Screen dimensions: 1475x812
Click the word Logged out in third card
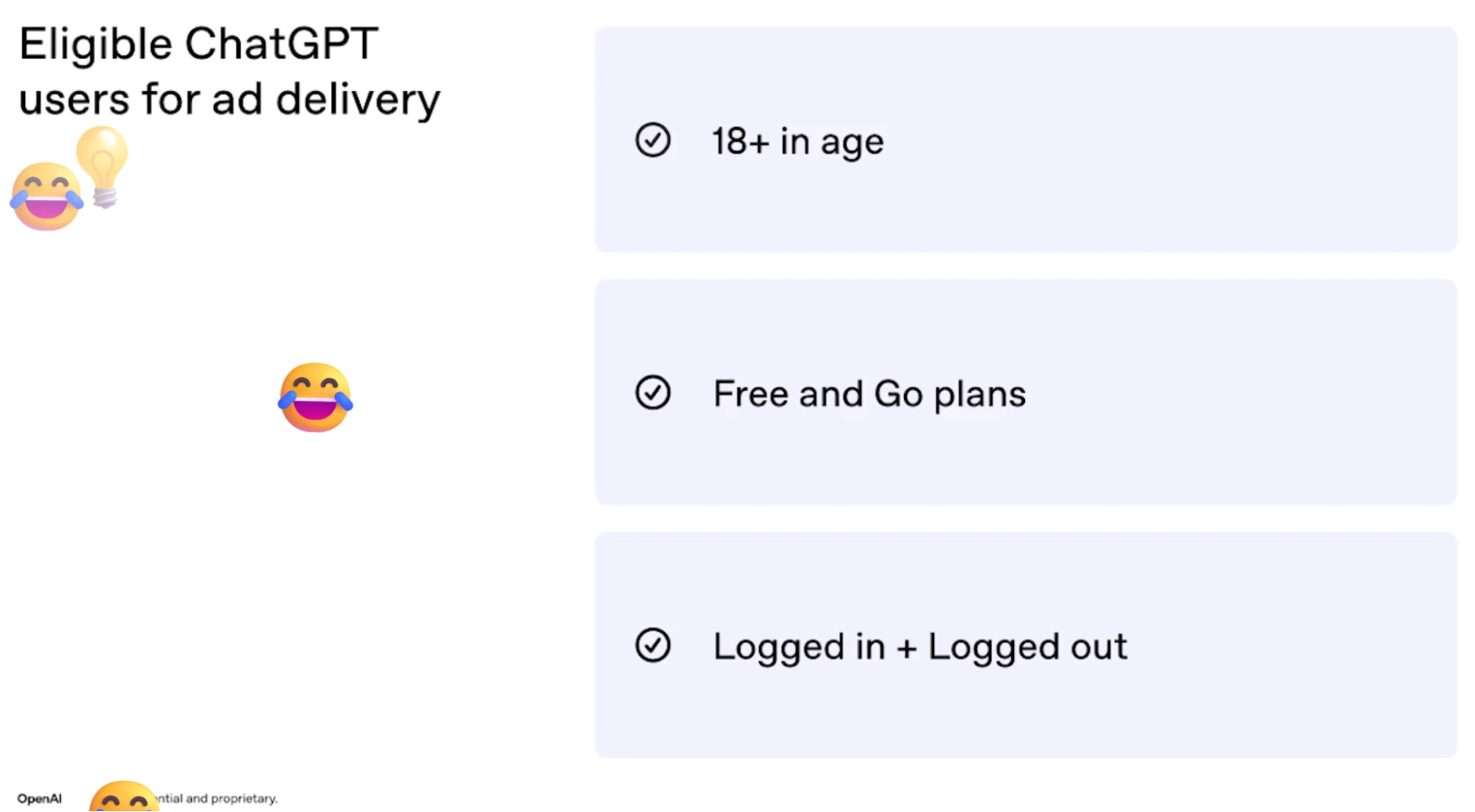[x=1028, y=647]
